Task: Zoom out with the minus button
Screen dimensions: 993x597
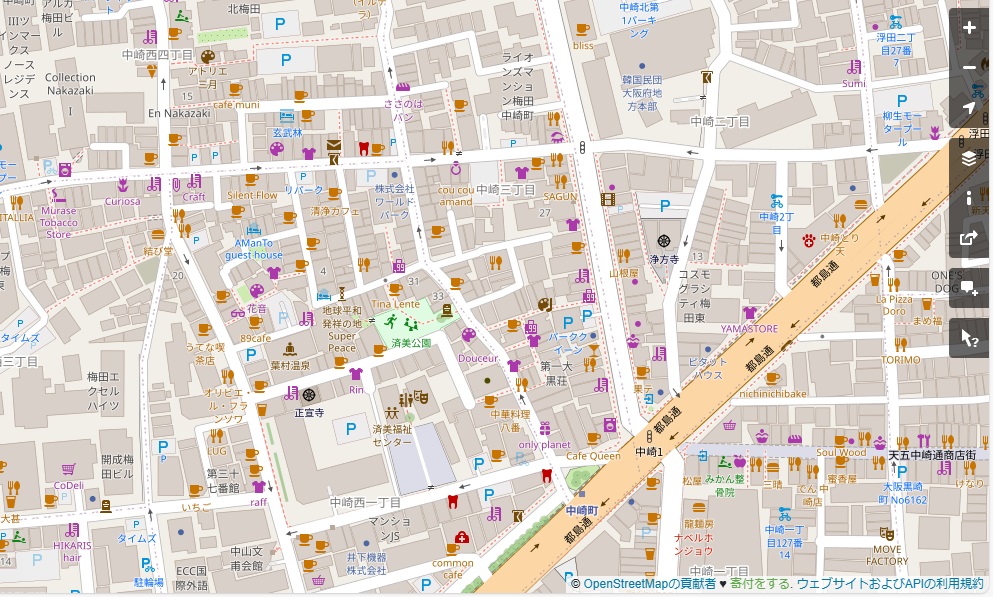Action: 968,68
